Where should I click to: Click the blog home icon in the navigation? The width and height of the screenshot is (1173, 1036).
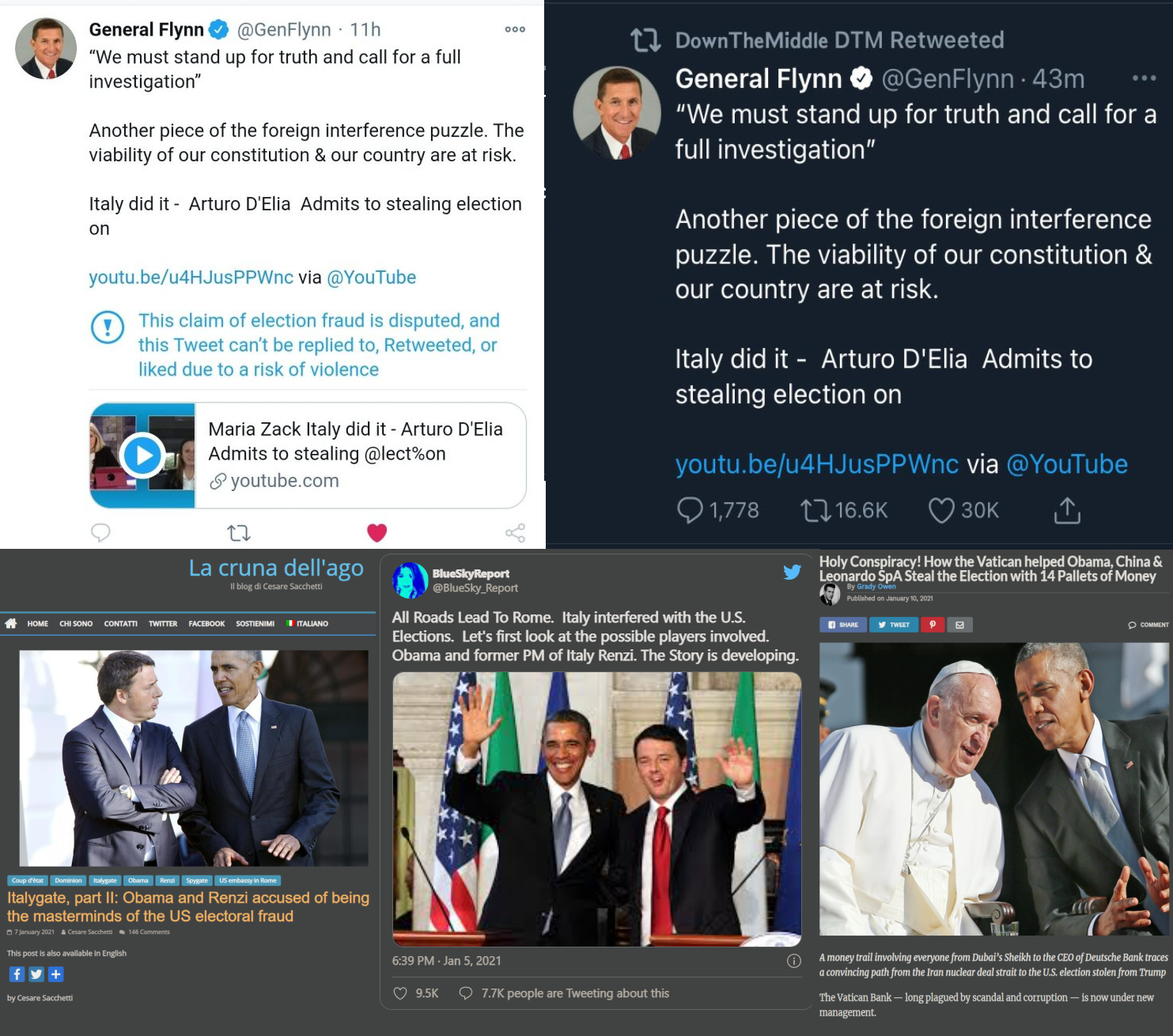(11, 624)
